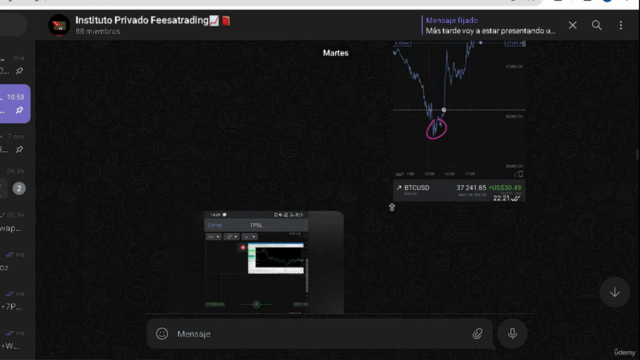The width and height of the screenshot is (640, 360).
Task: Attach a file with the paperclip icon
Action: (477, 334)
